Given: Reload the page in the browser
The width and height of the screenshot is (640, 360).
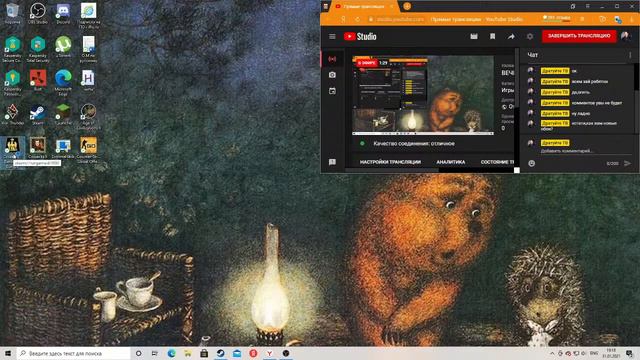Looking at the screenshot, I should pyautogui.click(x=357, y=19).
